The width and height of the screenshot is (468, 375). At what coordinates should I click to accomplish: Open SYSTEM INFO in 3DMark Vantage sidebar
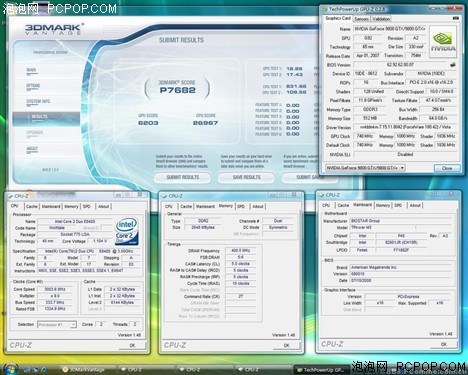click(x=38, y=102)
